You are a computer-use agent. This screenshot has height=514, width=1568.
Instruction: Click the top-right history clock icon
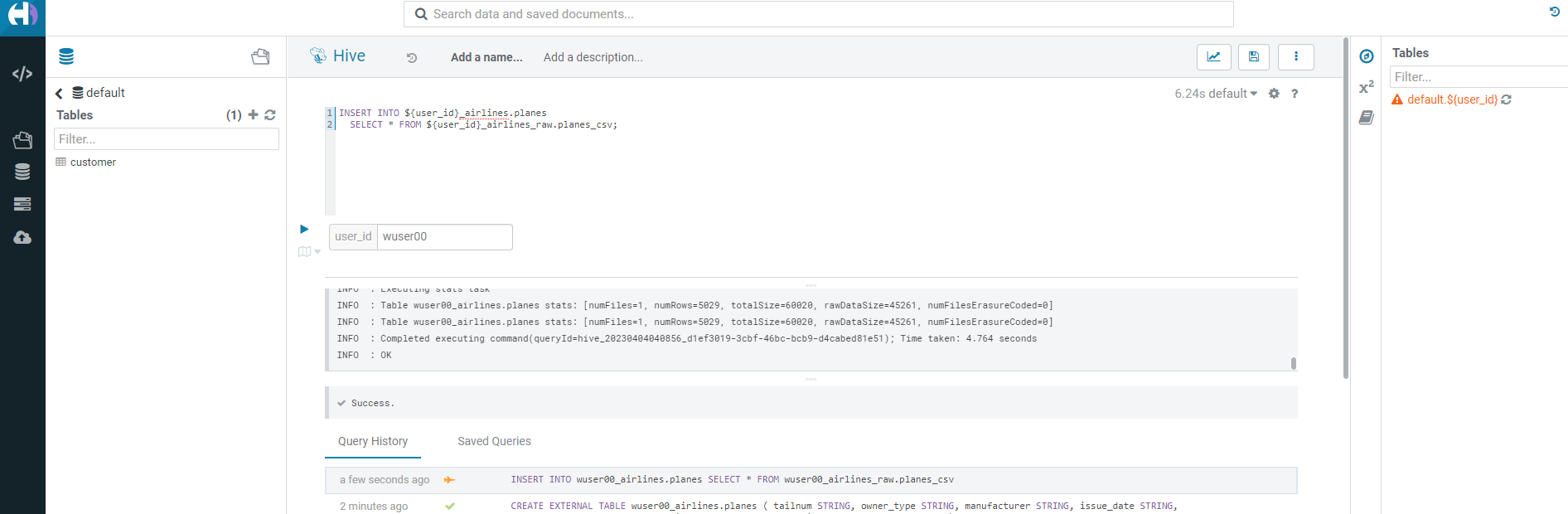tap(1555, 12)
